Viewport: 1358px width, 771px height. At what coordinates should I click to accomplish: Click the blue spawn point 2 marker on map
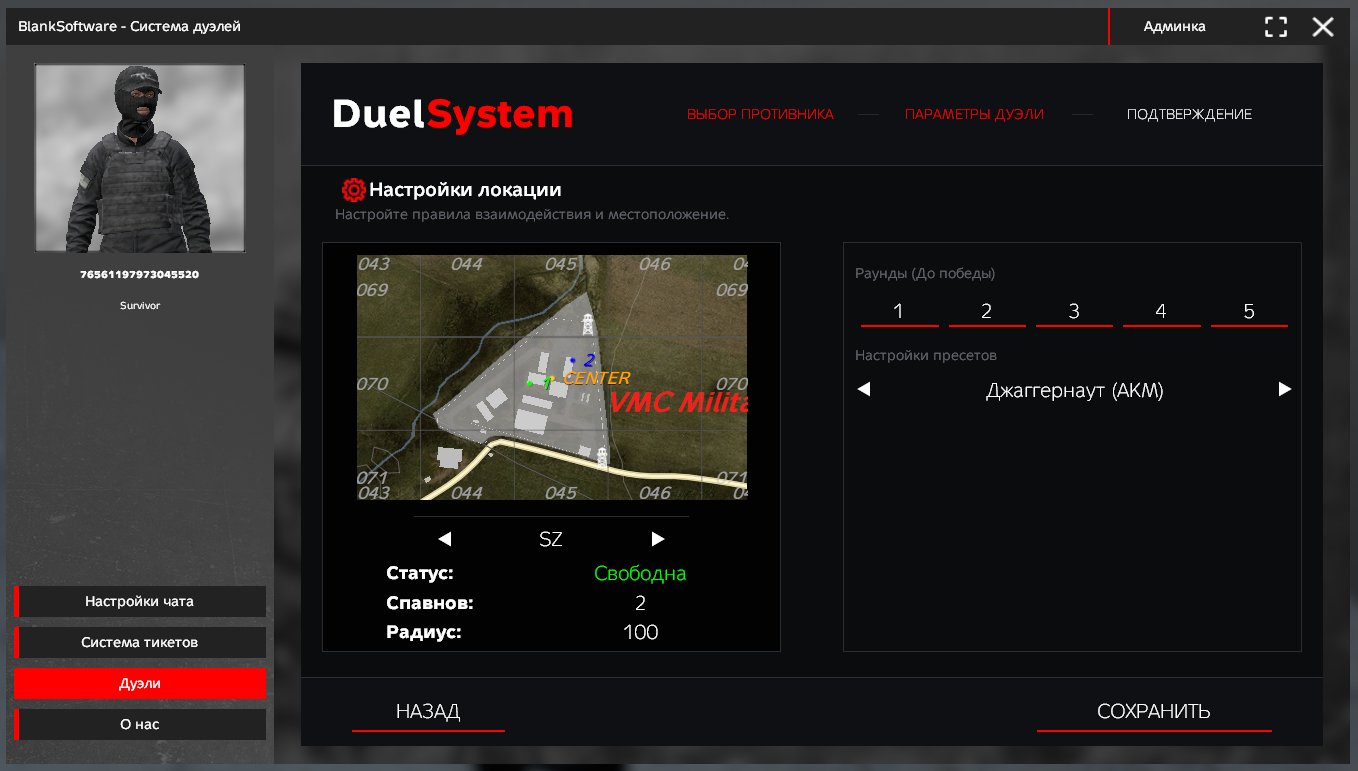click(x=572, y=360)
